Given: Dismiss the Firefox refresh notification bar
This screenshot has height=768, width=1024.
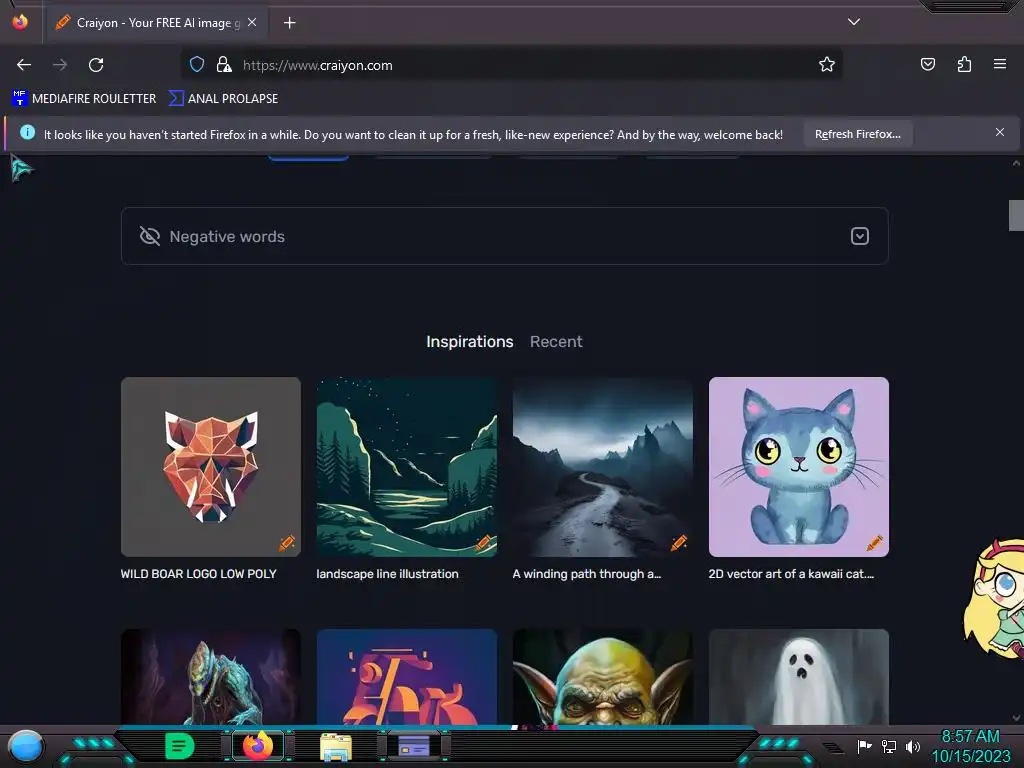Looking at the screenshot, I should tap(1000, 133).
